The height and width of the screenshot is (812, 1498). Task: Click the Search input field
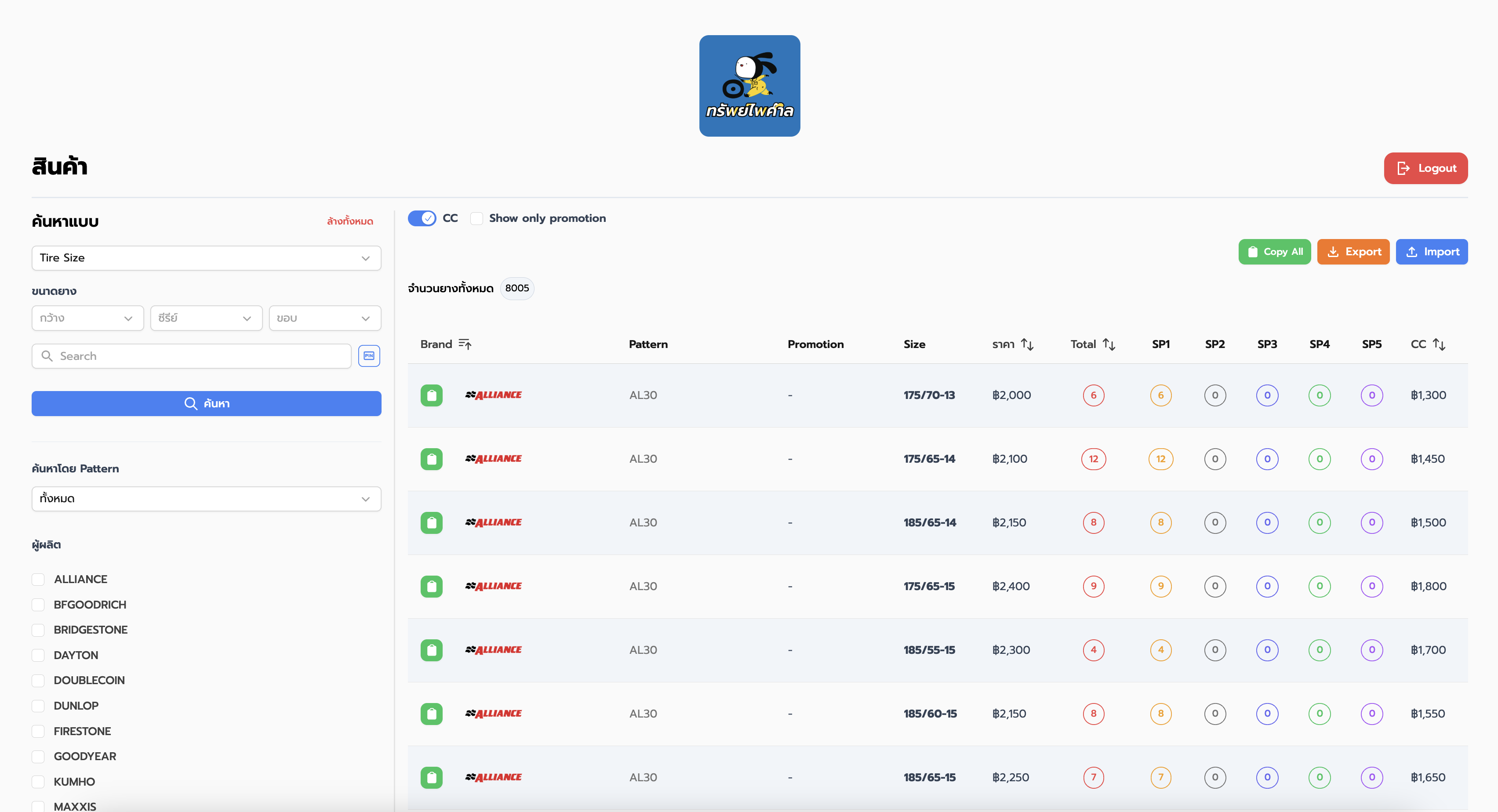[191, 356]
